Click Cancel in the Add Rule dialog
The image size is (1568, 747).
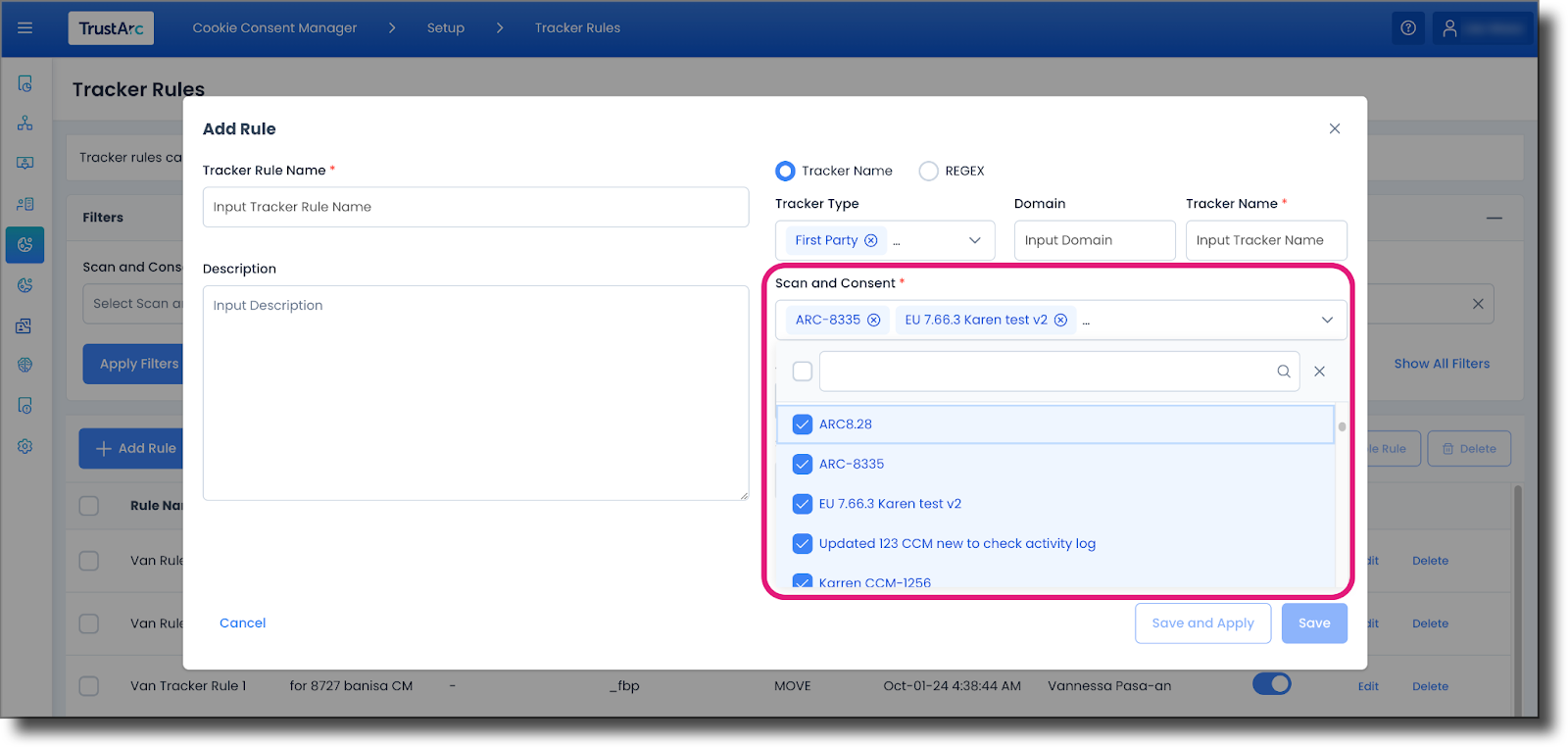tap(243, 622)
